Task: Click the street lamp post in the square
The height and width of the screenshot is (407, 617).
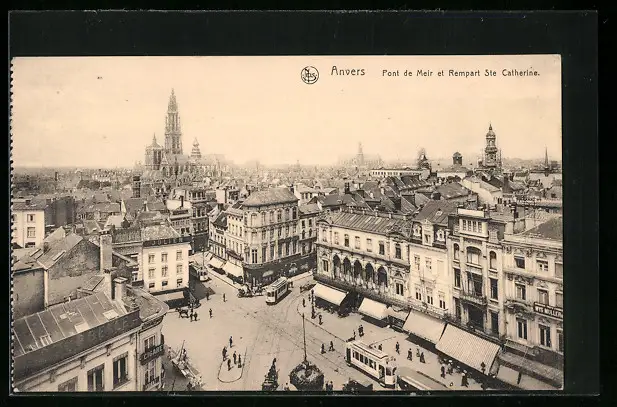Action: tap(304, 335)
